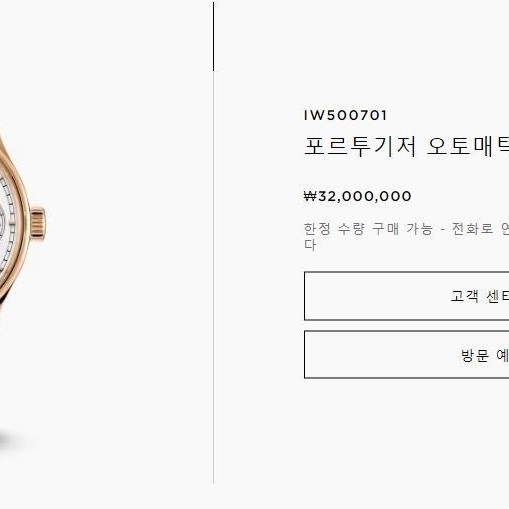Viewport: 509px width, 509px height.
Task: Click the ₩32,000,000 price text
Action: point(358,196)
